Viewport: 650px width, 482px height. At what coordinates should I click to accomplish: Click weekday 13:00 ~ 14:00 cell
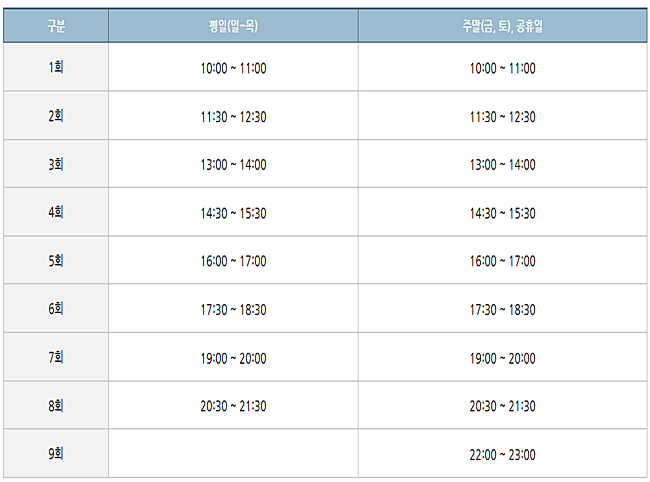[233, 165]
